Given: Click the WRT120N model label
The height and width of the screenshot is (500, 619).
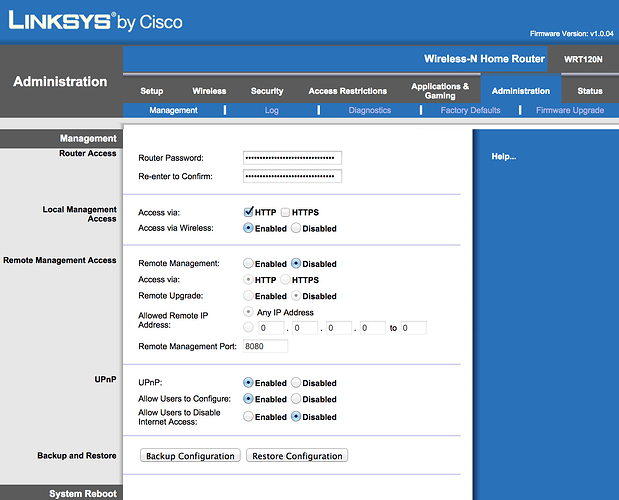Looking at the screenshot, I should pyautogui.click(x=583, y=60).
